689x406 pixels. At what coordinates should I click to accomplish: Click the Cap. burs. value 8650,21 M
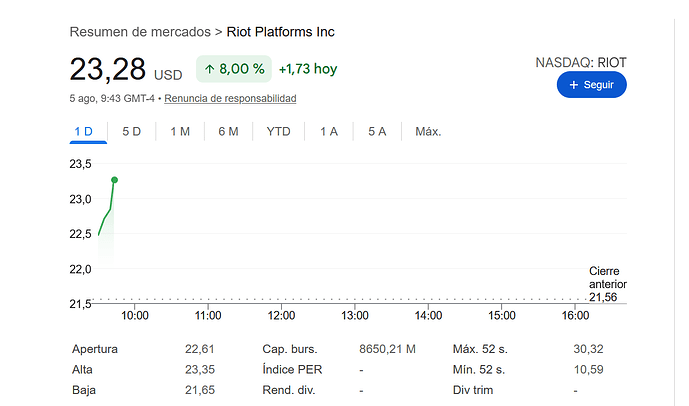pos(387,349)
